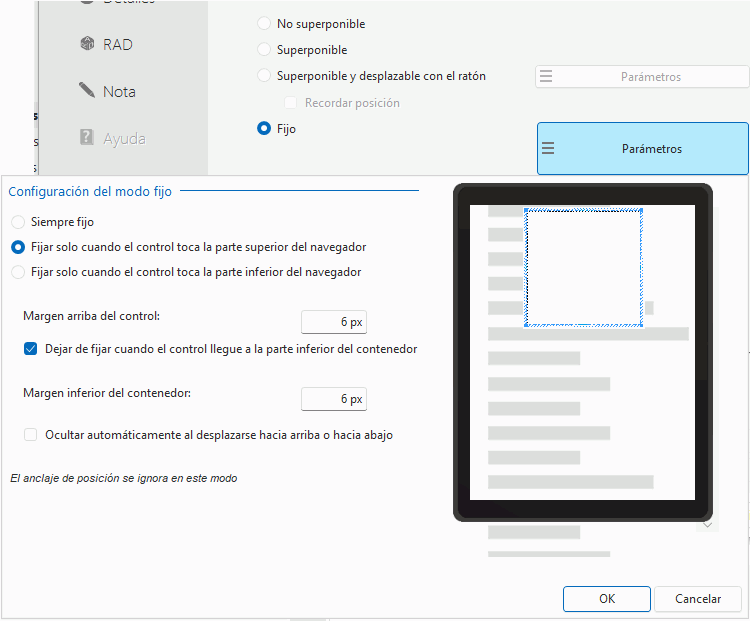
Task: Confirm with the OK button
Action: pyautogui.click(x=607, y=599)
